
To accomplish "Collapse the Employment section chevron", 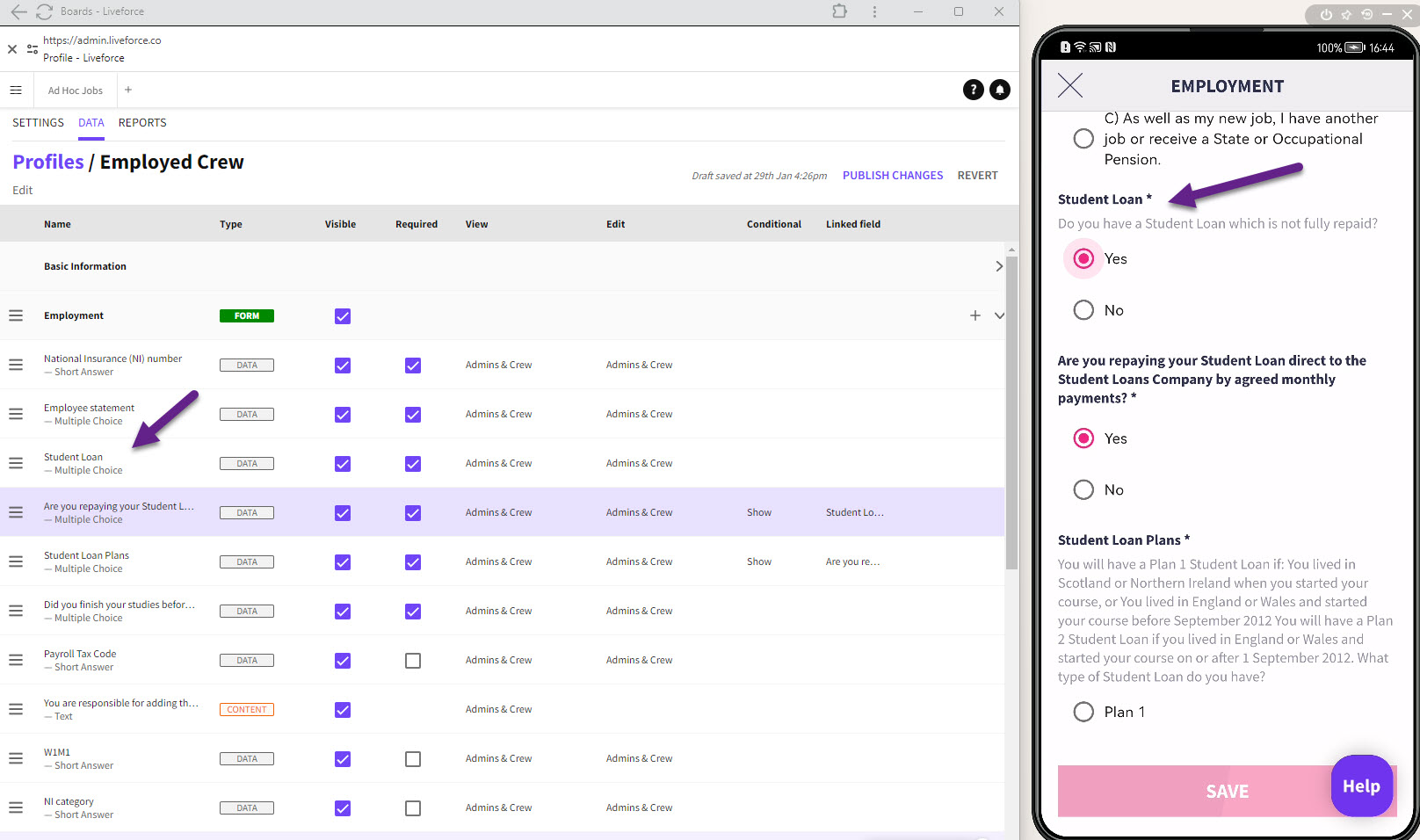I will [999, 315].
